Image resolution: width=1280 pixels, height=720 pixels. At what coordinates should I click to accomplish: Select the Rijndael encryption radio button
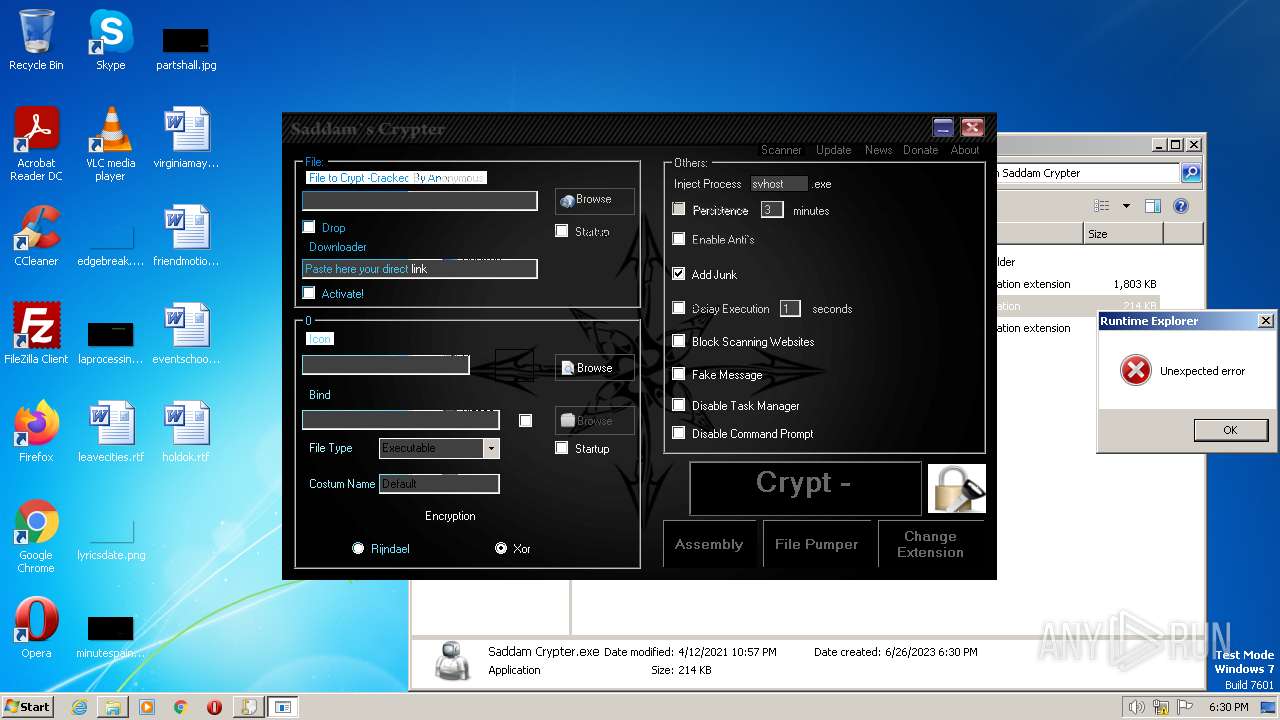(358, 548)
